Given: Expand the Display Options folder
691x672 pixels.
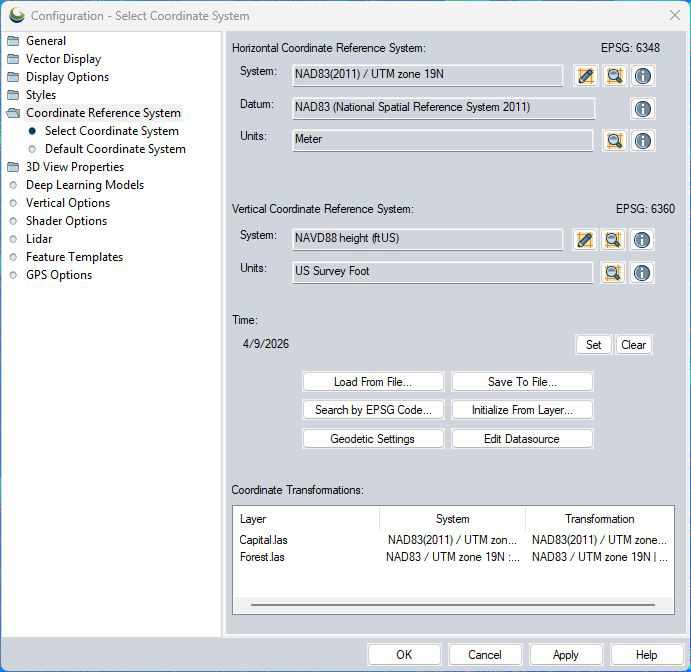Looking at the screenshot, I should [67, 77].
